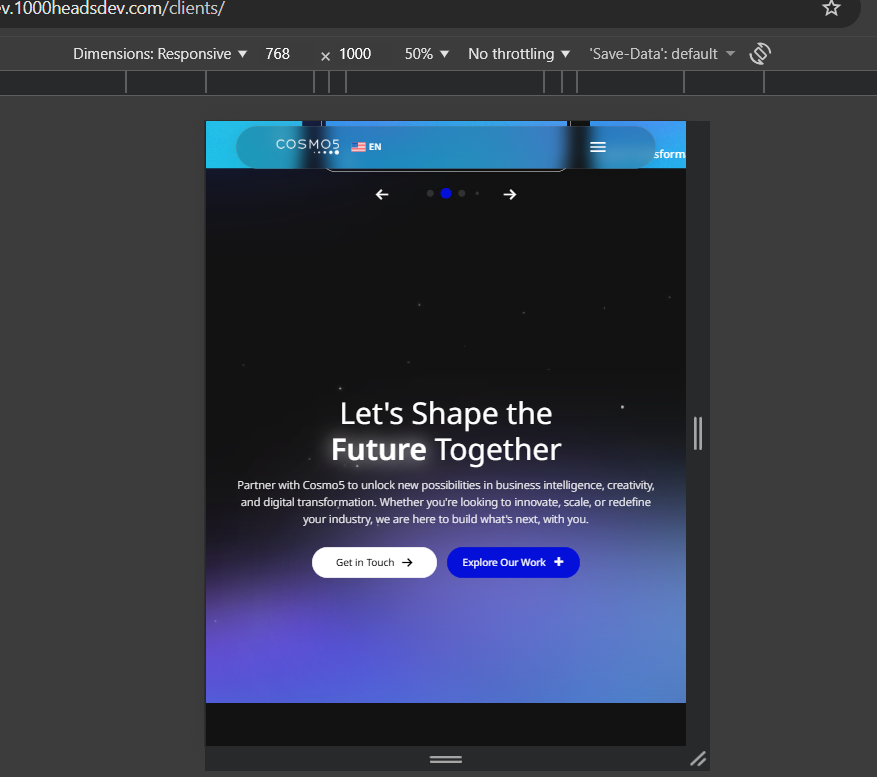
Task: Open the No throttling dropdown
Action: 519,54
